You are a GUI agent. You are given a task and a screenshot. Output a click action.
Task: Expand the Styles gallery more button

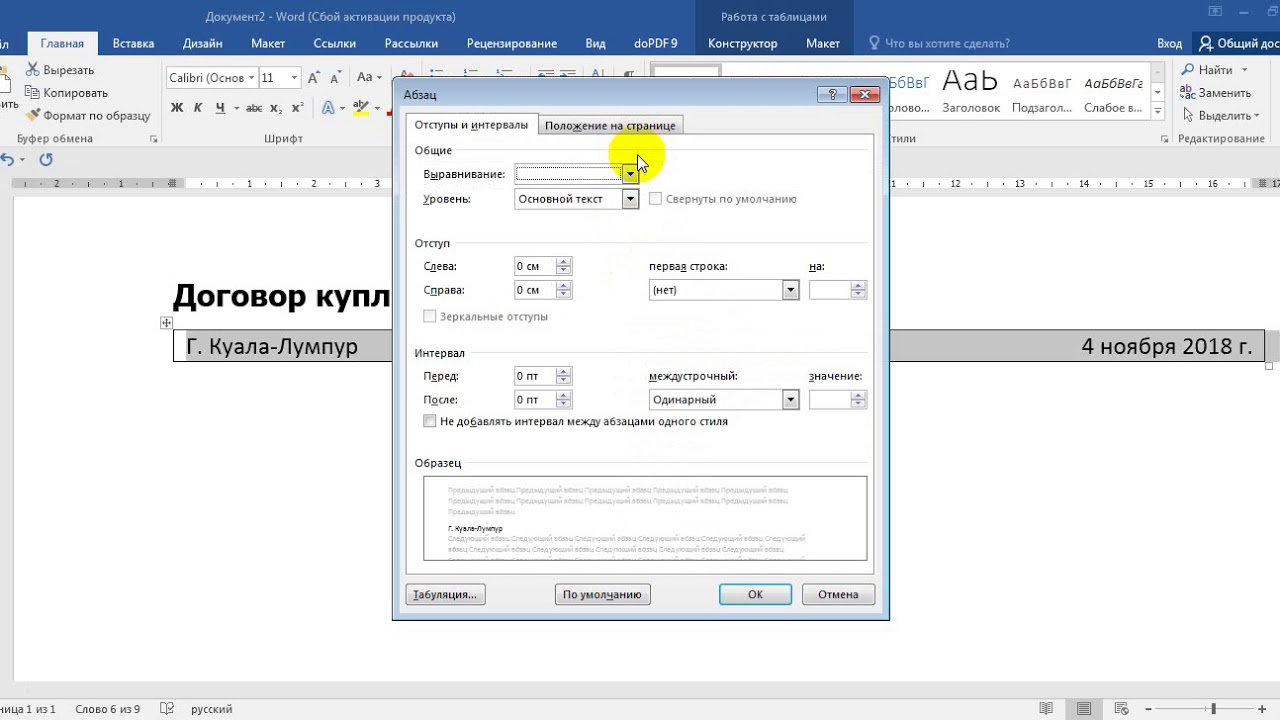[1158, 110]
